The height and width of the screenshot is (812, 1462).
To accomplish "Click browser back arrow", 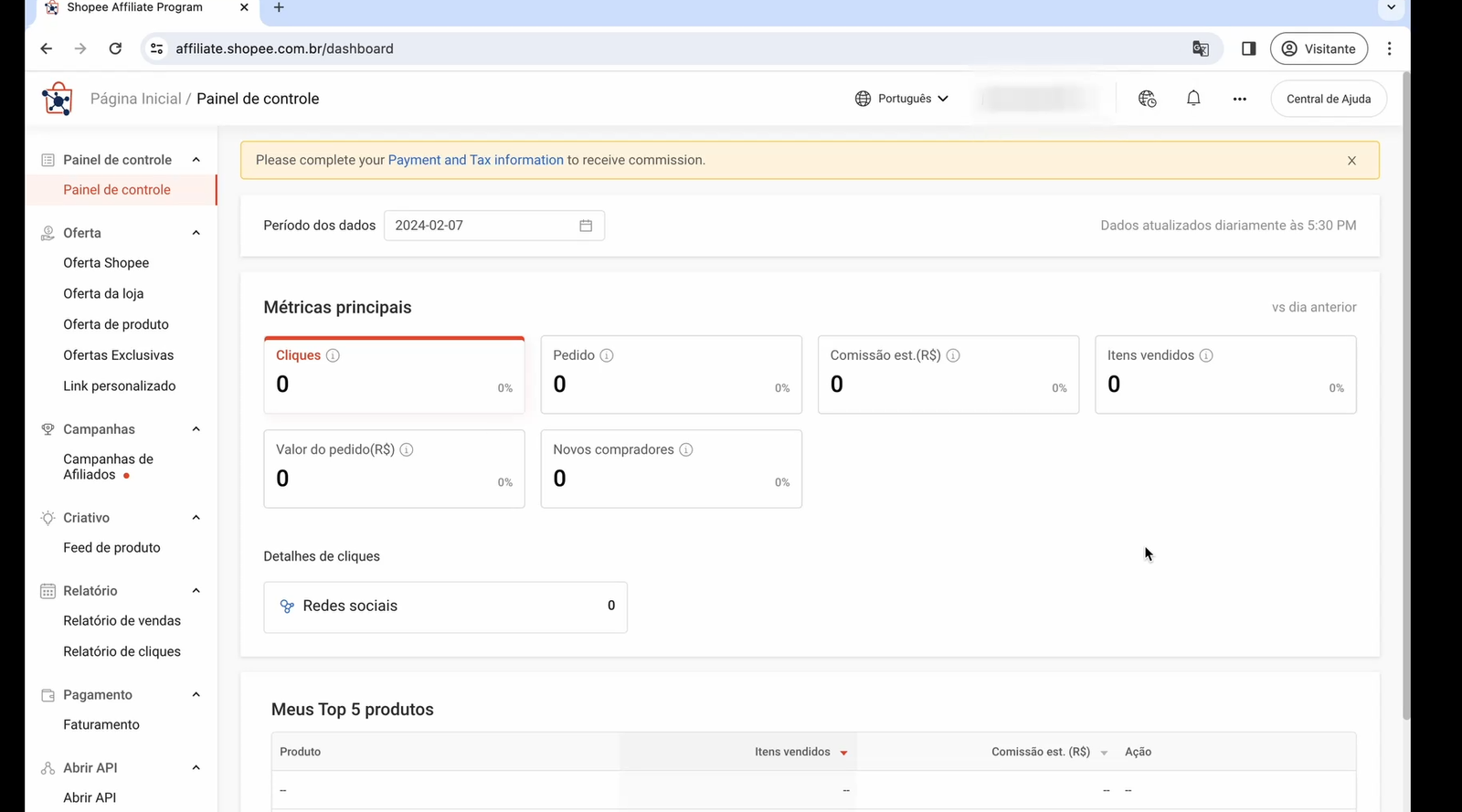I will click(46, 48).
